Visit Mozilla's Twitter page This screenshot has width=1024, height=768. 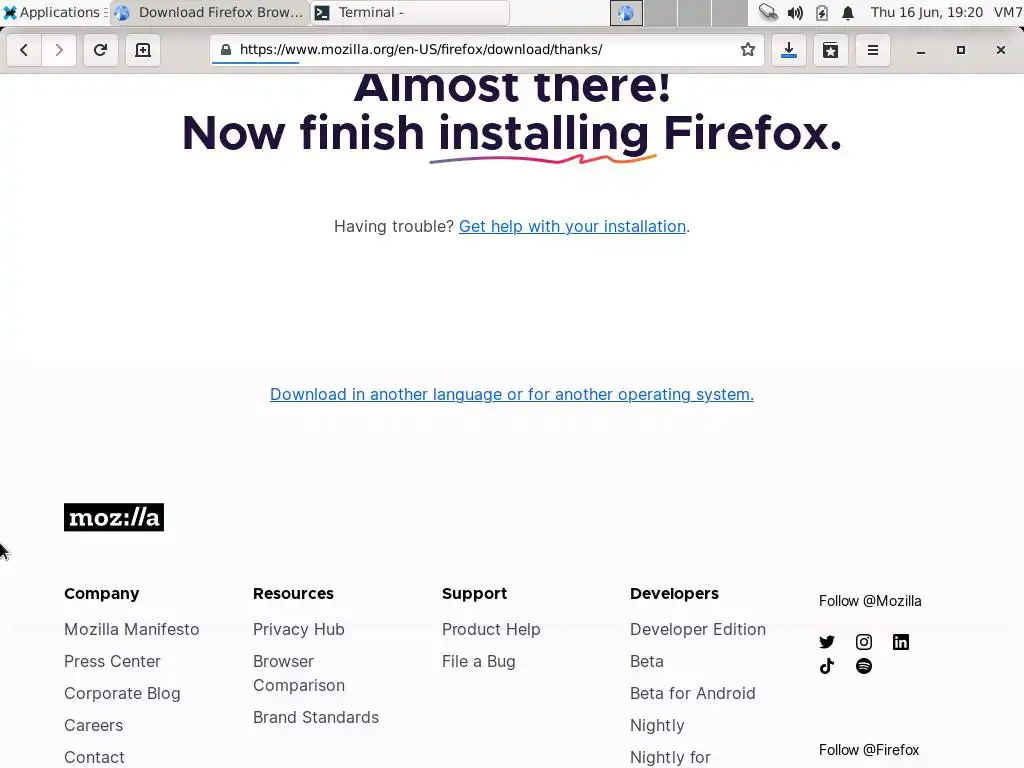[827, 642]
